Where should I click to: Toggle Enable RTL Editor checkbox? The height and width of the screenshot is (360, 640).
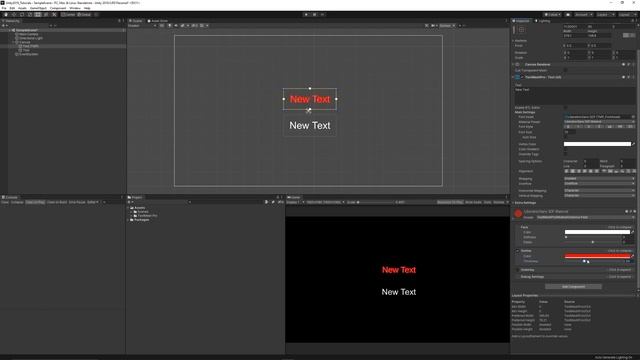click(x=565, y=107)
